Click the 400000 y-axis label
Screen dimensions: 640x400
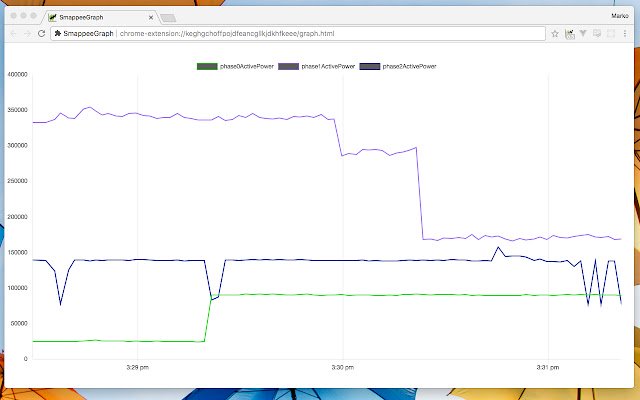tap(18, 74)
